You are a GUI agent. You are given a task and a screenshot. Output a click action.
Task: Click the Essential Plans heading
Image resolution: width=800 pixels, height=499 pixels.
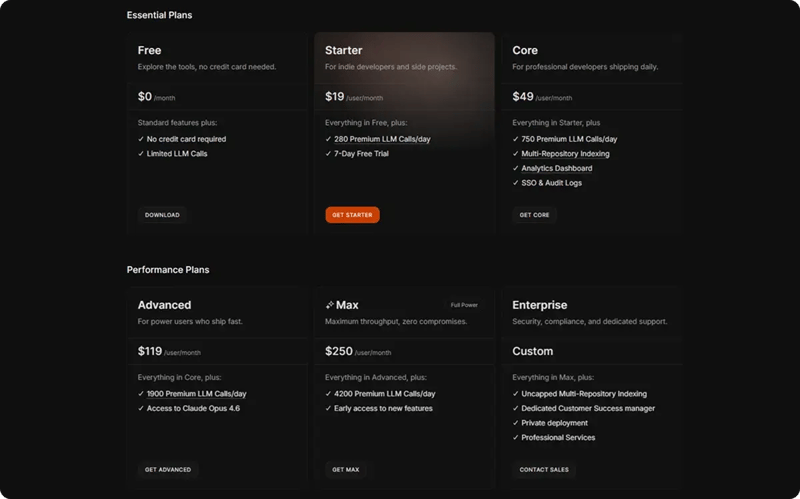(x=159, y=15)
